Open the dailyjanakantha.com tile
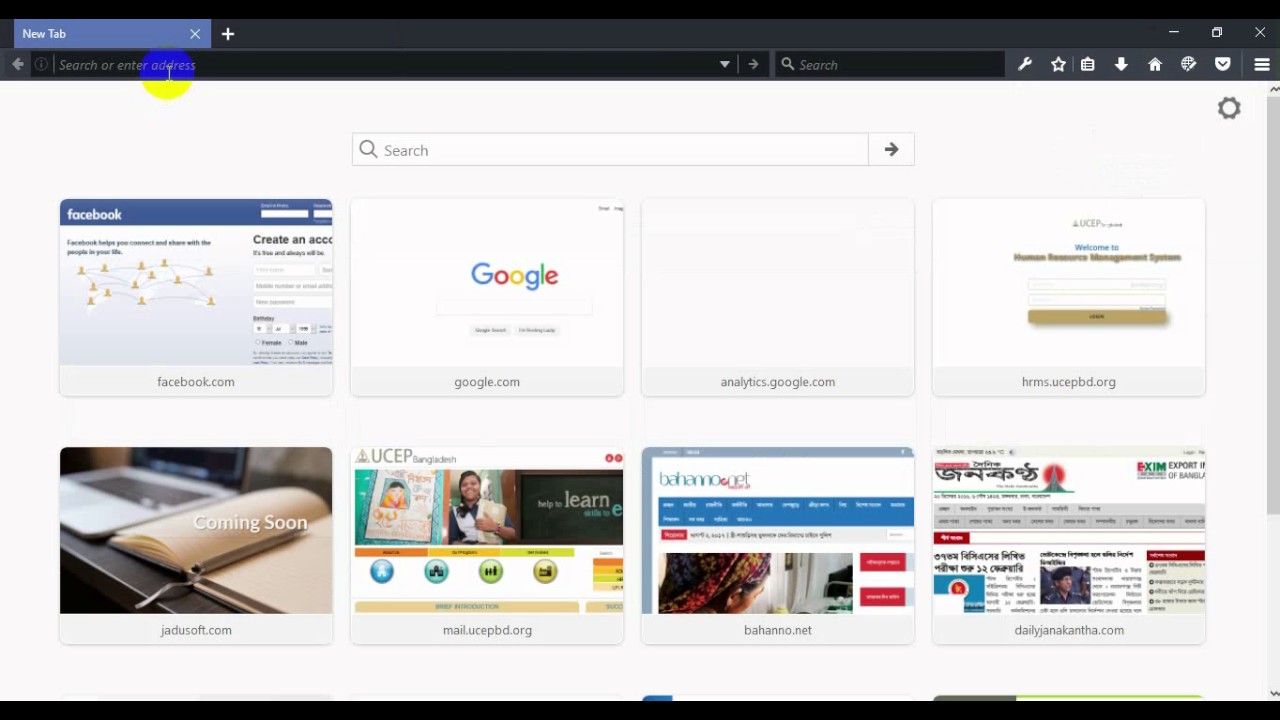The height and width of the screenshot is (720, 1280). [x=1069, y=546]
